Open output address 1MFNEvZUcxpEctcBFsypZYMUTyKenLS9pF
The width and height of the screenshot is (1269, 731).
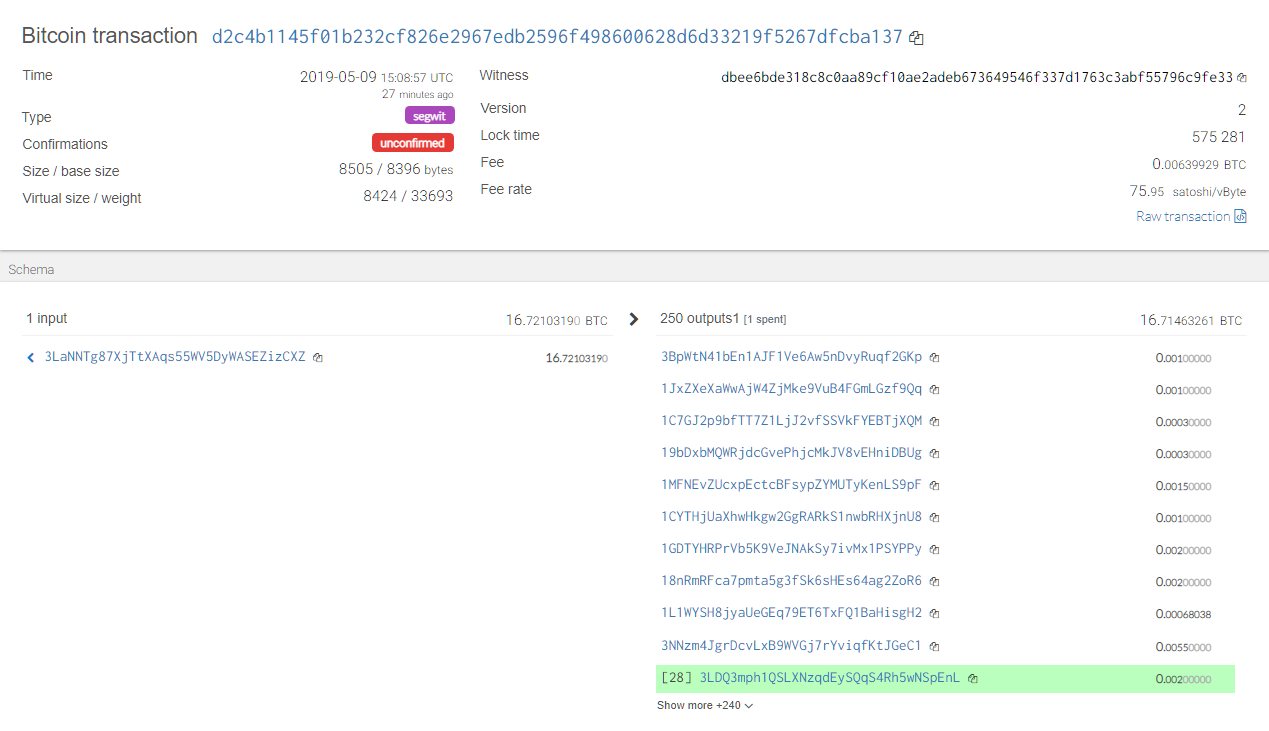791,485
